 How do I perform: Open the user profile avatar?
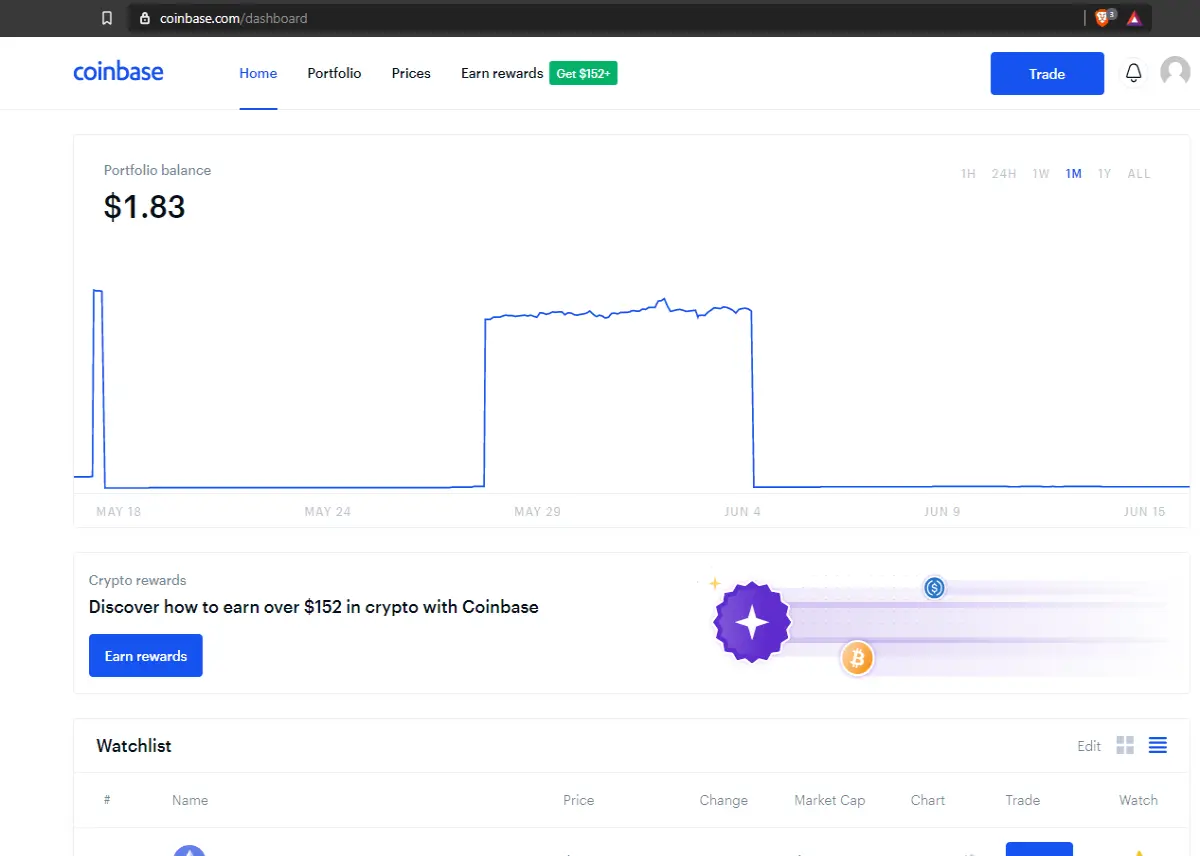[1175, 72]
